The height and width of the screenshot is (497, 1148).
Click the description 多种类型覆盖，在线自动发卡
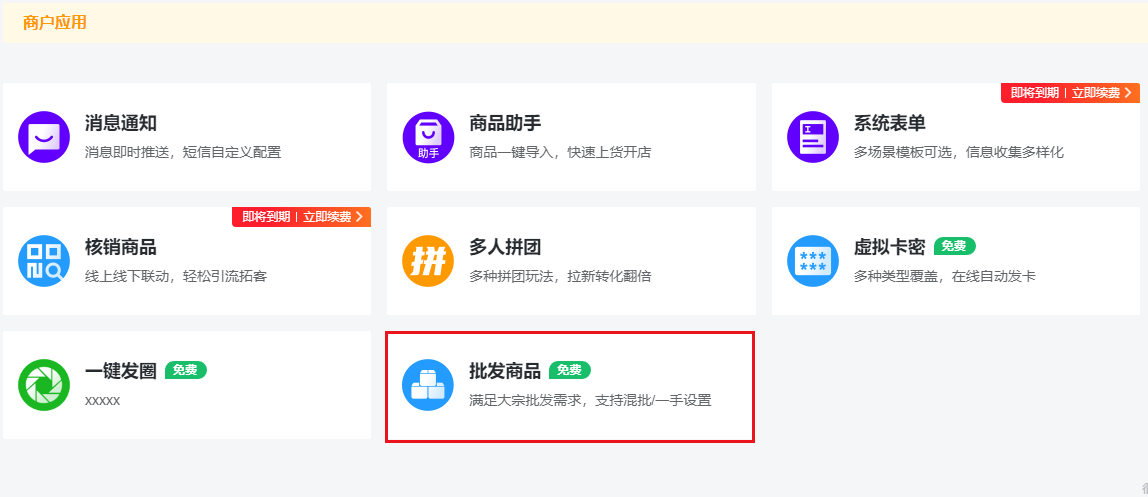pos(944,277)
